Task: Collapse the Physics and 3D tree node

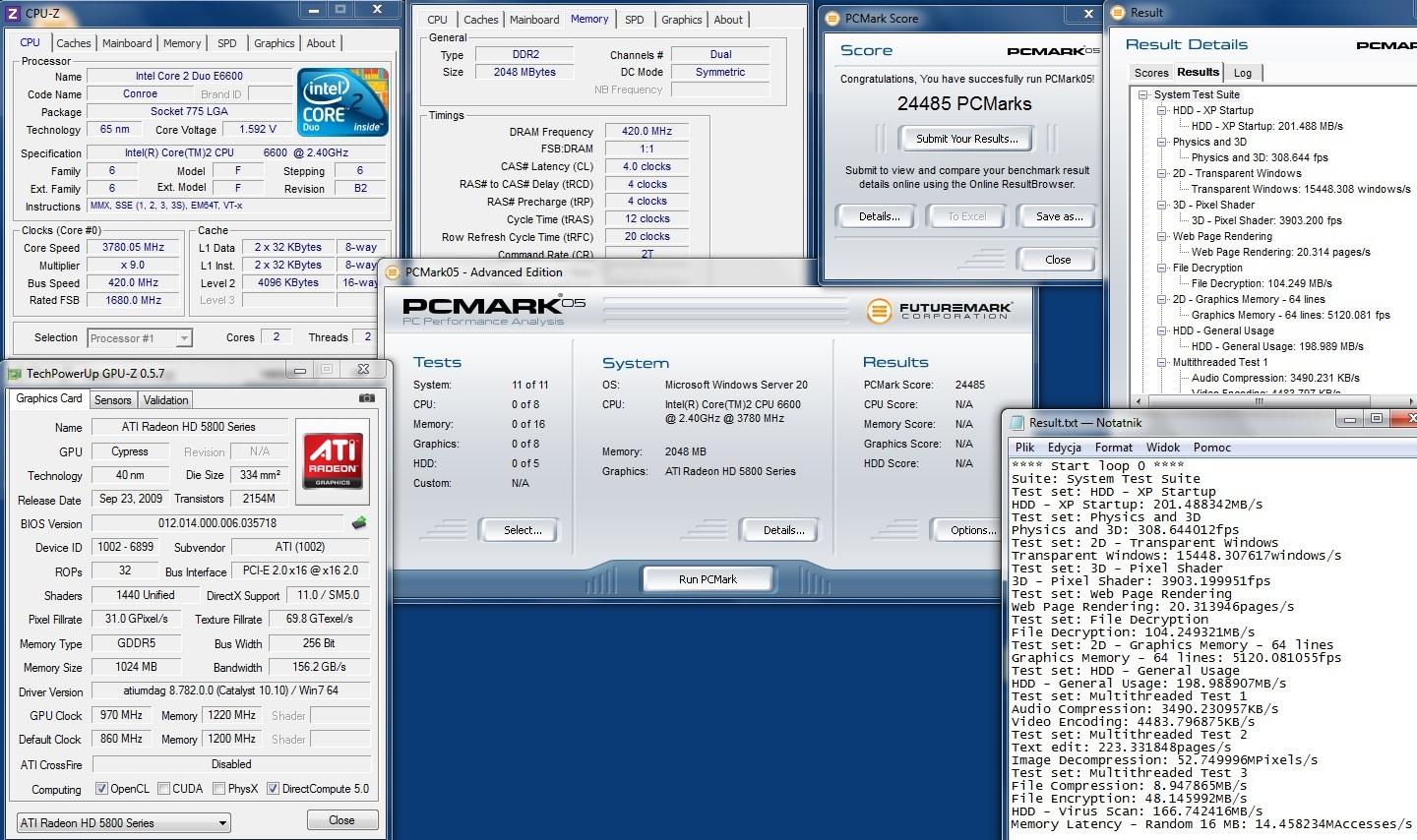Action: (1162, 143)
